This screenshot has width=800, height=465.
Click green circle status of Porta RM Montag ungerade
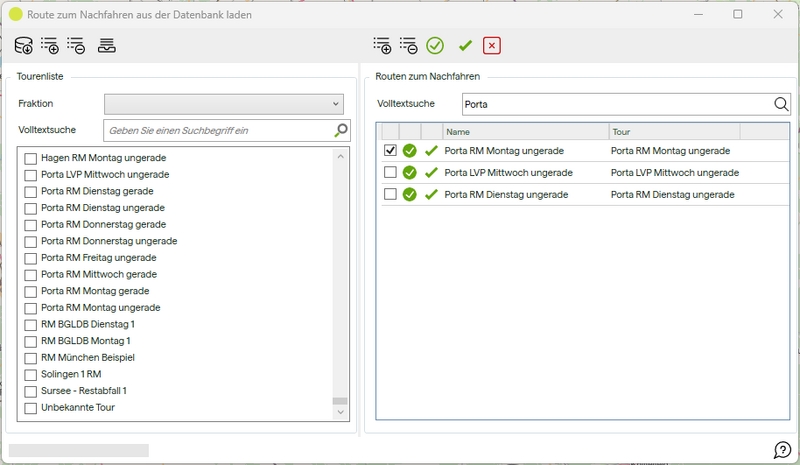pyautogui.click(x=410, y=151)
